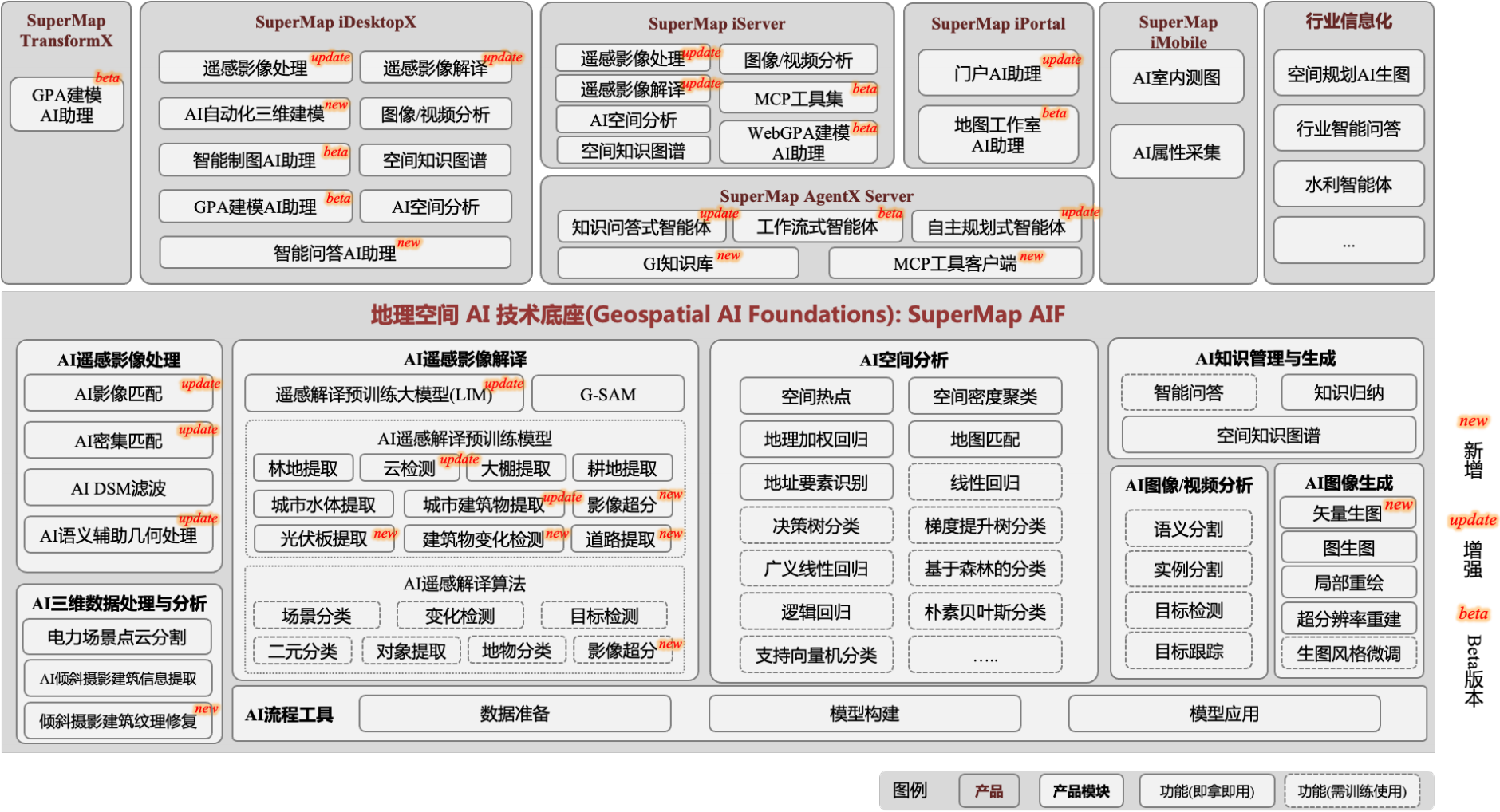The width and height of the screenshot is (1500, 812).
Task: Open the GI知识库 box
Action: (x=678, y=263)
